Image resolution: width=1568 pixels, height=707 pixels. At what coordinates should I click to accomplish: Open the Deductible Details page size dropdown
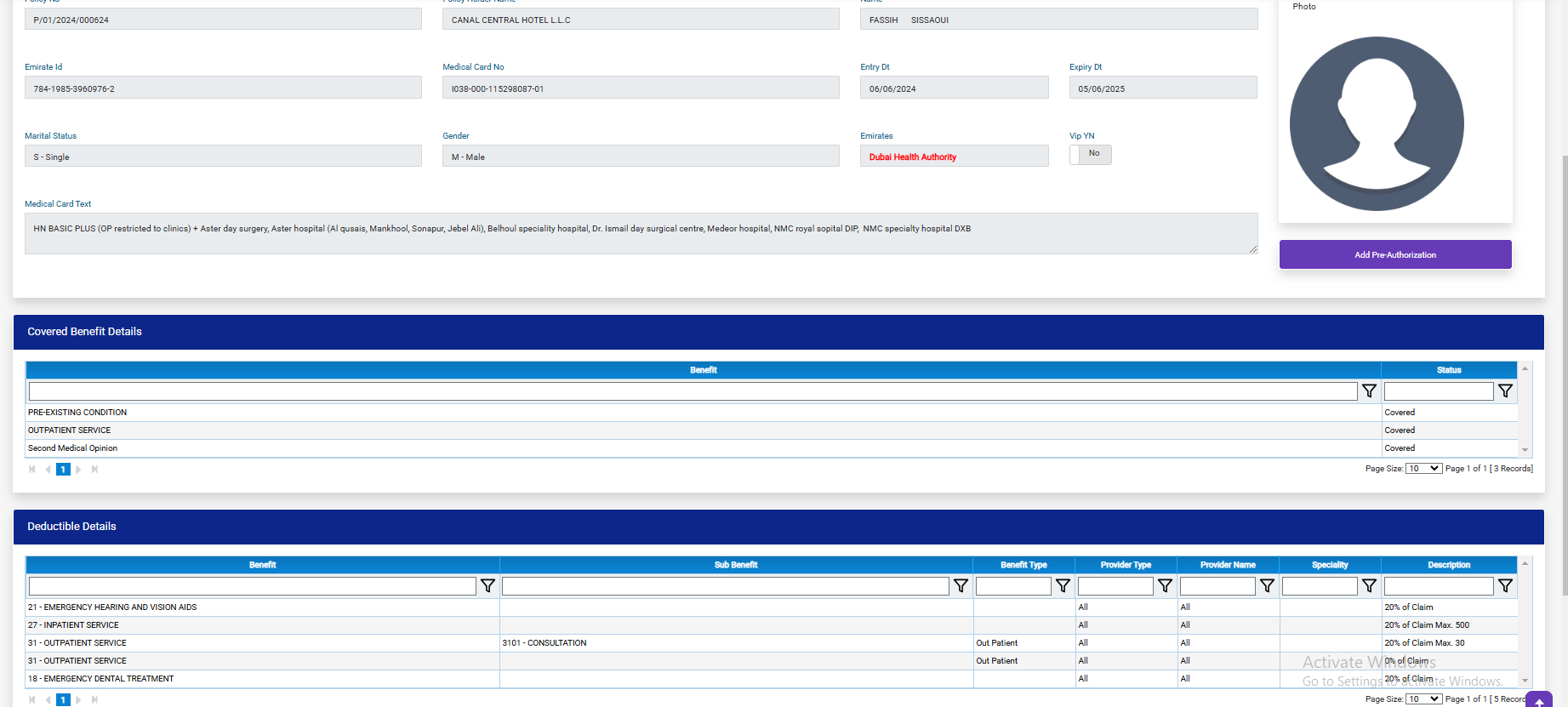click(1423, 699)
